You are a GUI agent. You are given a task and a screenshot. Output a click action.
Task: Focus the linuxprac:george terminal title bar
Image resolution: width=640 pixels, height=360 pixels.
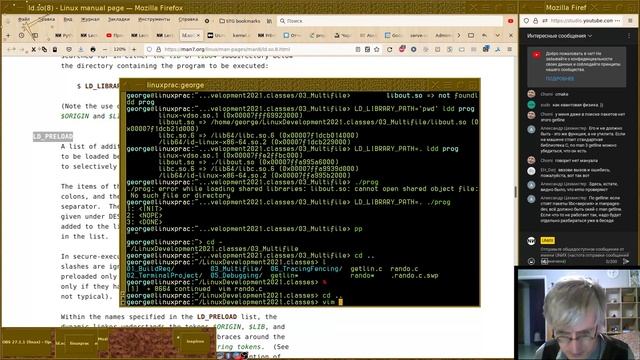click(300, 85)
